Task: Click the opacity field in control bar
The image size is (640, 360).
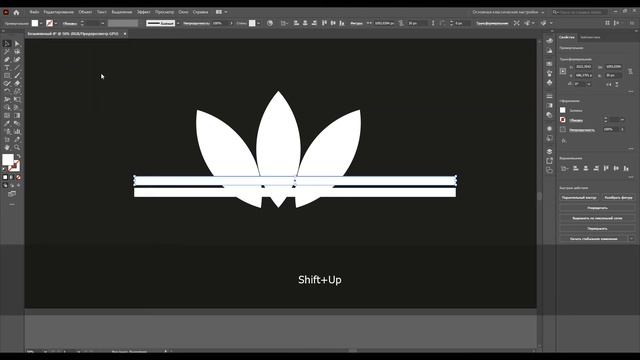Action: tap(220, 23)
